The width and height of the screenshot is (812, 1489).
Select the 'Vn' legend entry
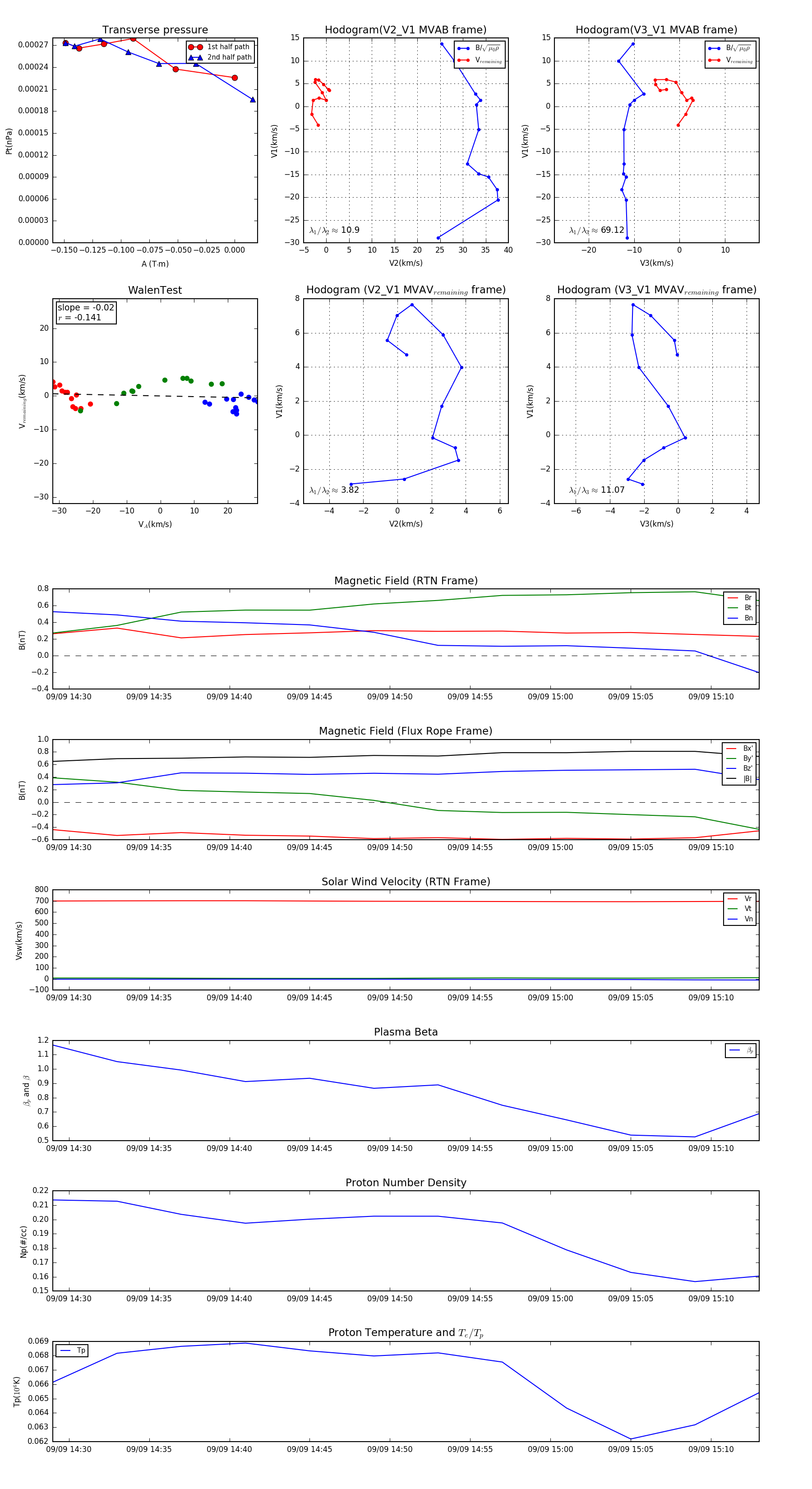point(740,919)
